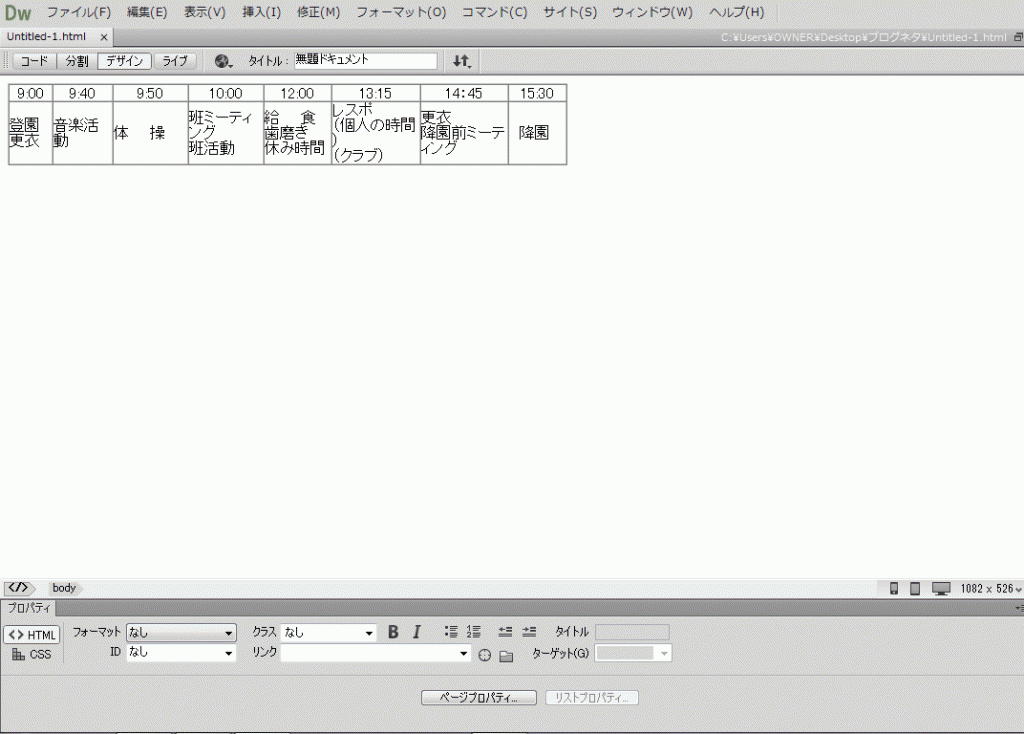This screenshot has width=1024, height=734.
Task: Open the フォーマット dropdown in properties
Action: tap(181, 632)
